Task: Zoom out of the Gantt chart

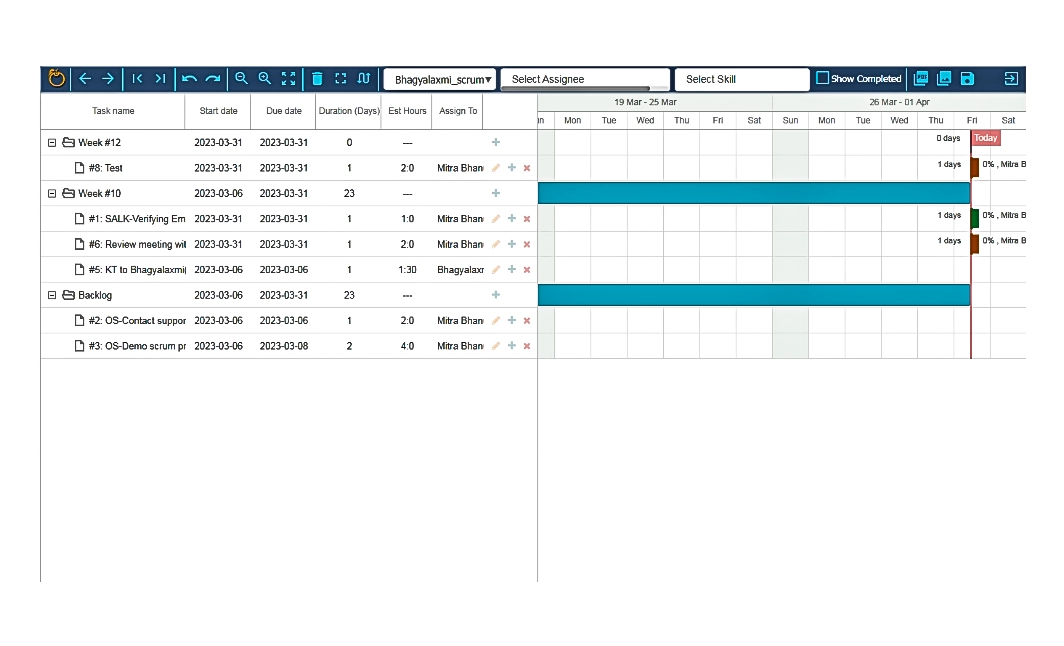Action: [241, 78]
